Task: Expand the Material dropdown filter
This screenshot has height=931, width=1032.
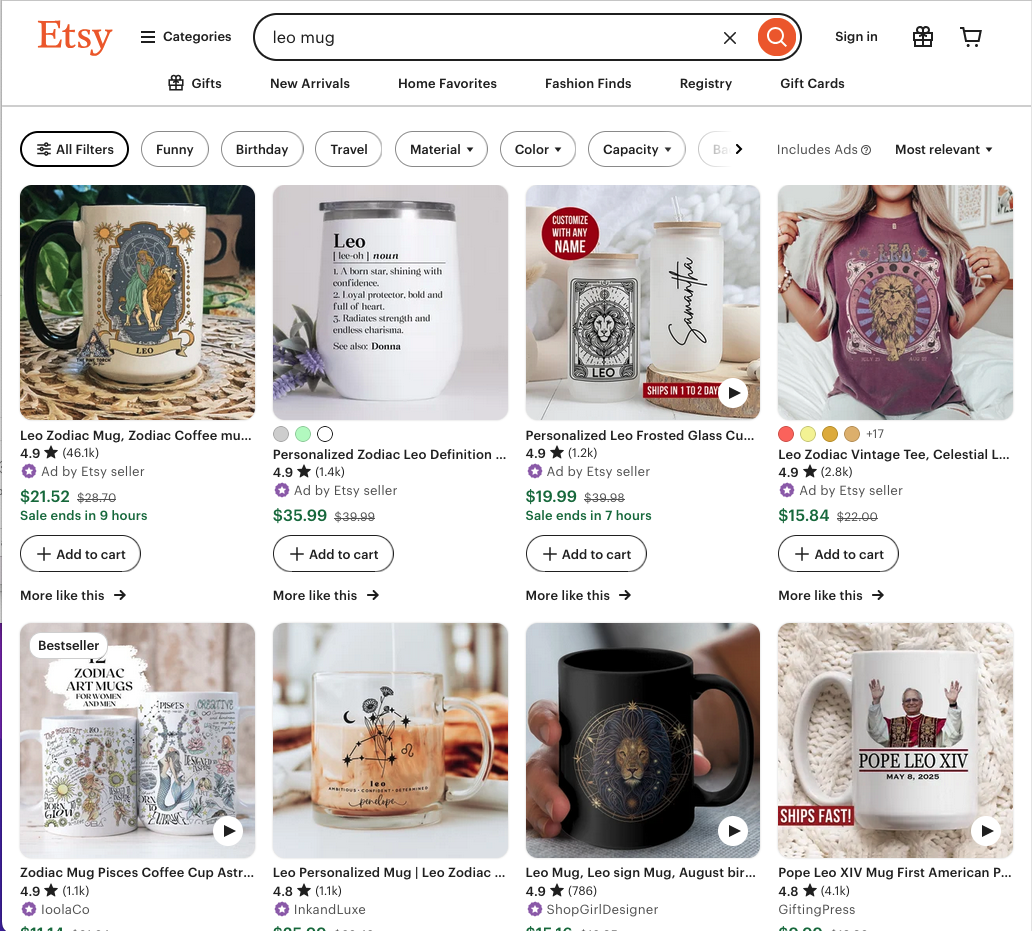Action: click(441, 149)
